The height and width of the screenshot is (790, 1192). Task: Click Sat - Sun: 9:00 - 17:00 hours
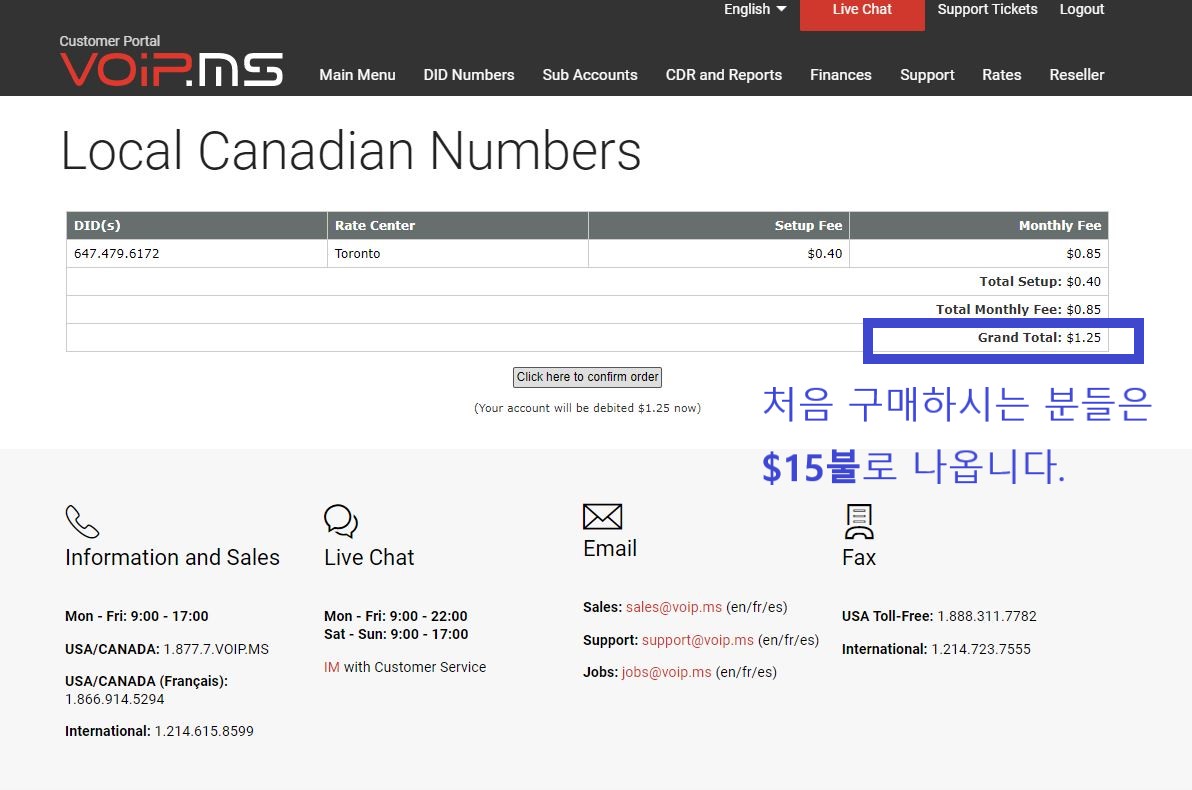(x=396, y=634)
